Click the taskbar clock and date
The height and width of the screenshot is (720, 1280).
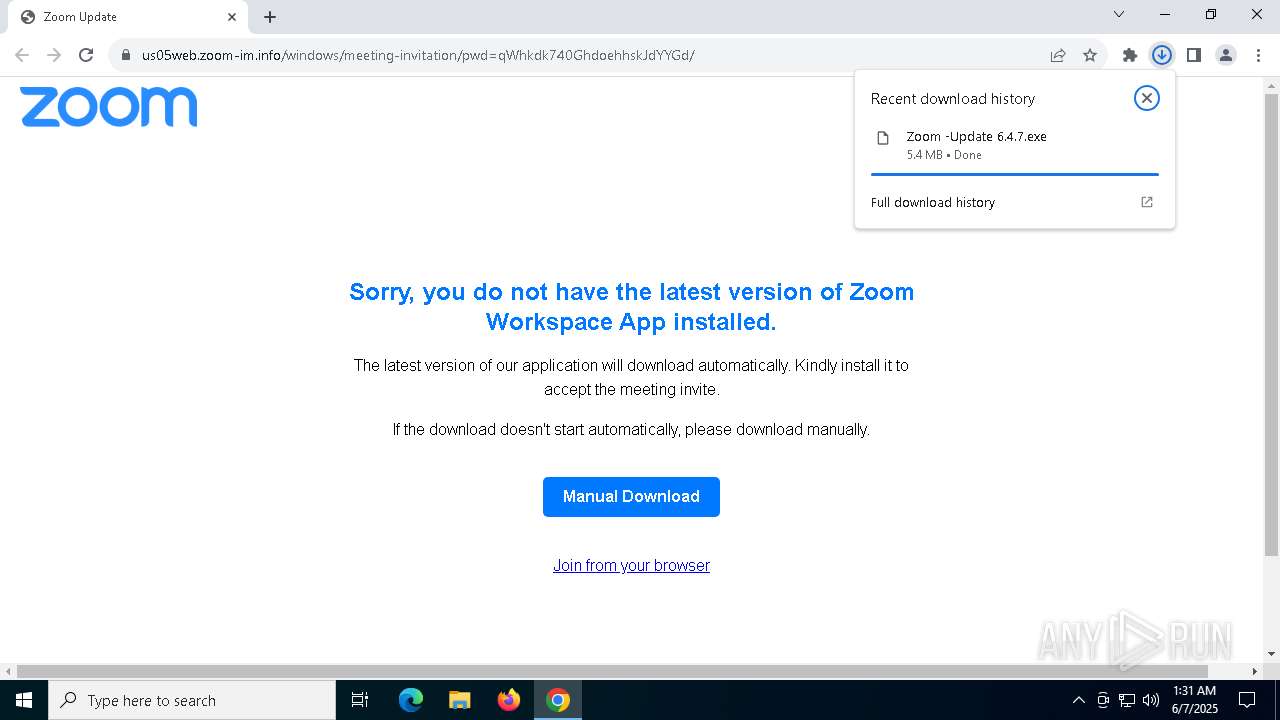tap(1194, 700)
